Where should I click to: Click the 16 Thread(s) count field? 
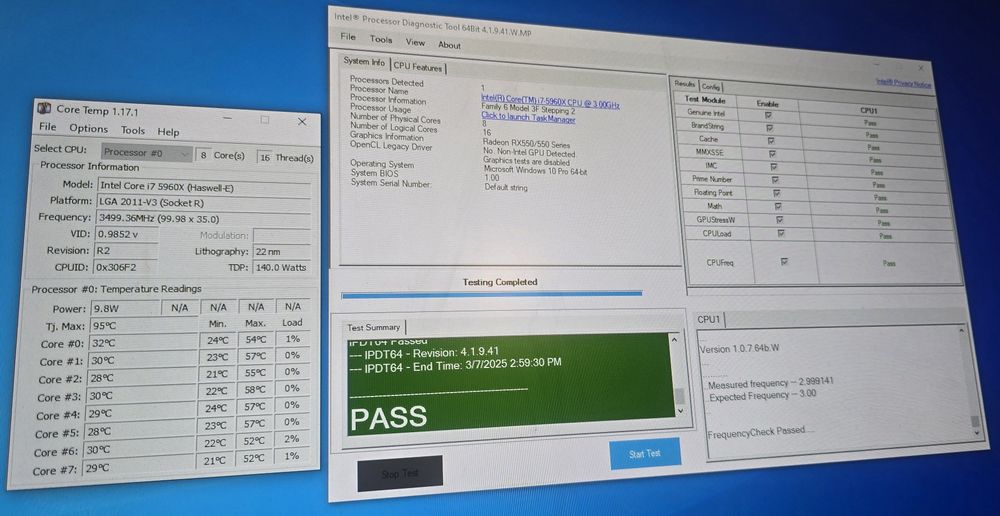point(265,158)
